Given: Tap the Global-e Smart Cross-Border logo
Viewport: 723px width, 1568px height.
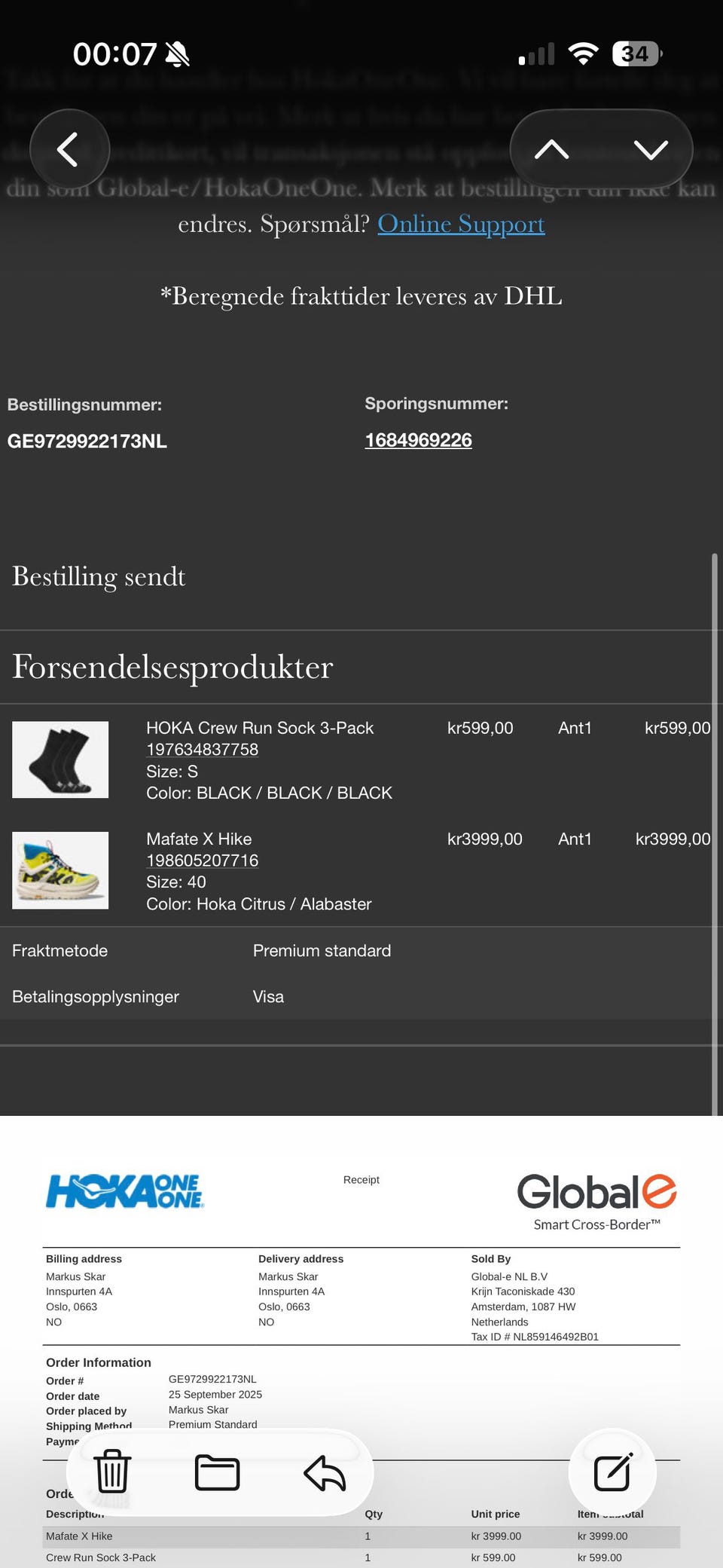Looking at the screenshot, I should (x=596, y=1200).
